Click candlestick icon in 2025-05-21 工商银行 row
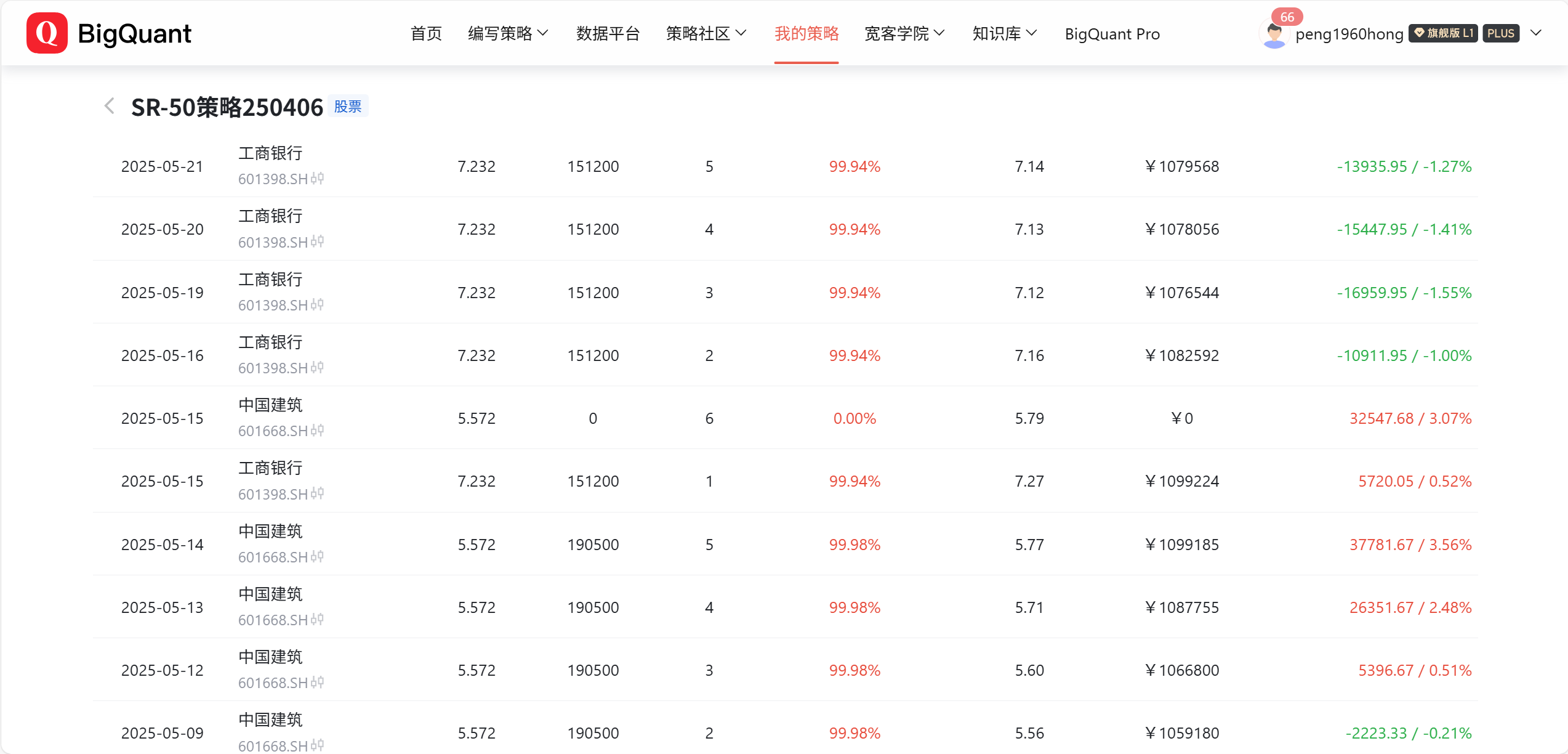 (x=317, y=179)
